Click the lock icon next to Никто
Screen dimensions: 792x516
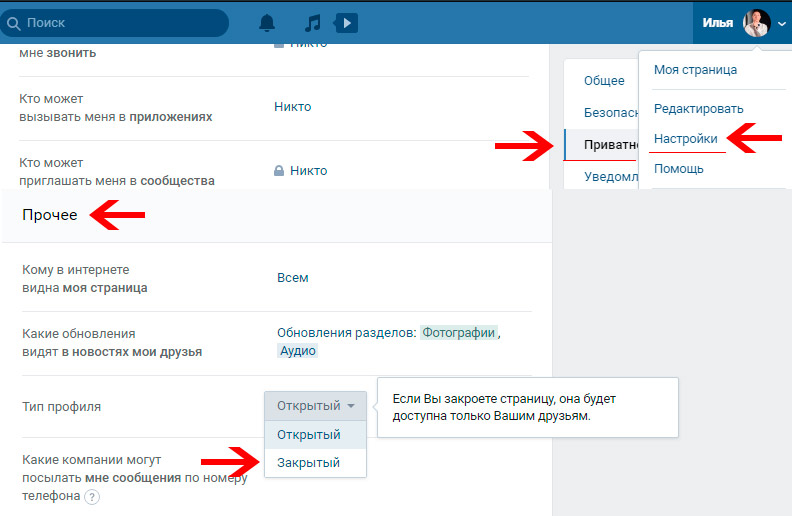[x=279, y=171]
